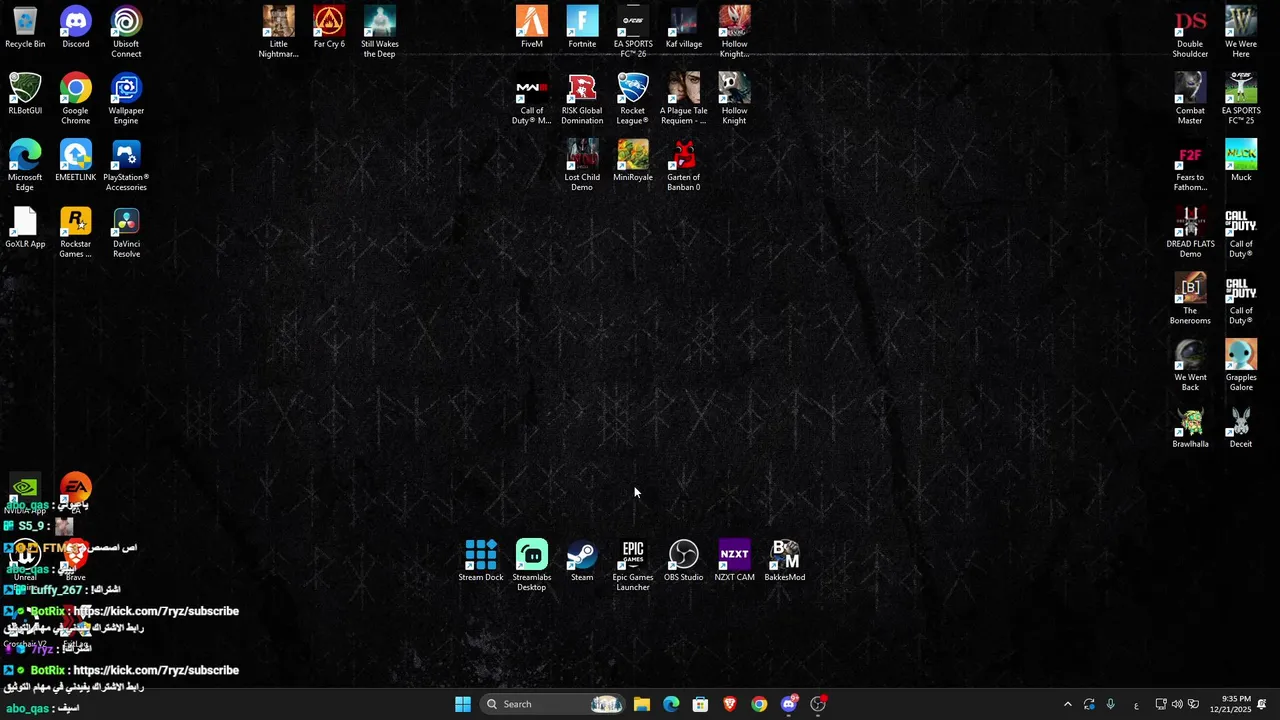Launch the Epic Games Launcher icon
The height and width of the screenshot is (720, 1280).
(633, 566)
